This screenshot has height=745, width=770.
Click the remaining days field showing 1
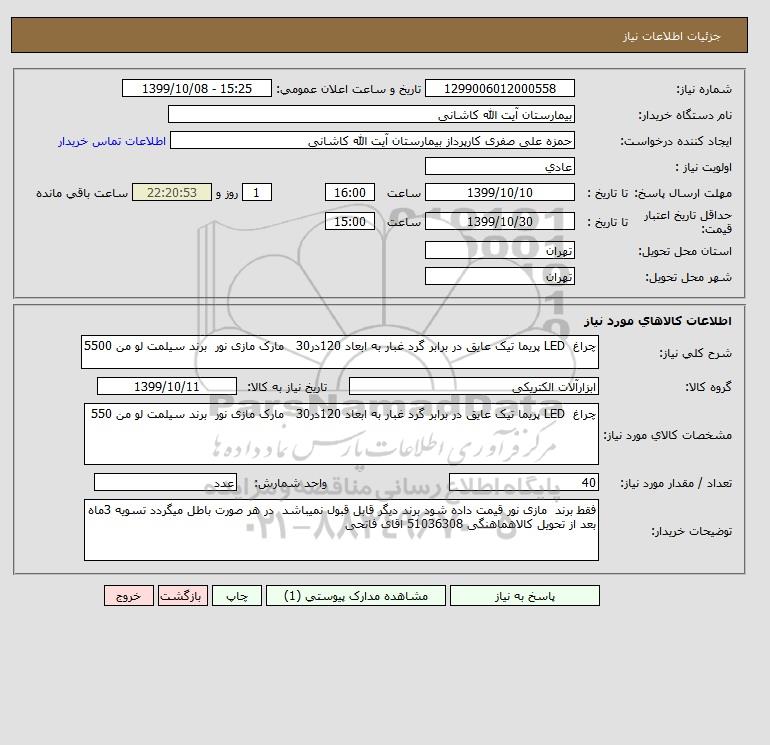click(x=256, y=193)
